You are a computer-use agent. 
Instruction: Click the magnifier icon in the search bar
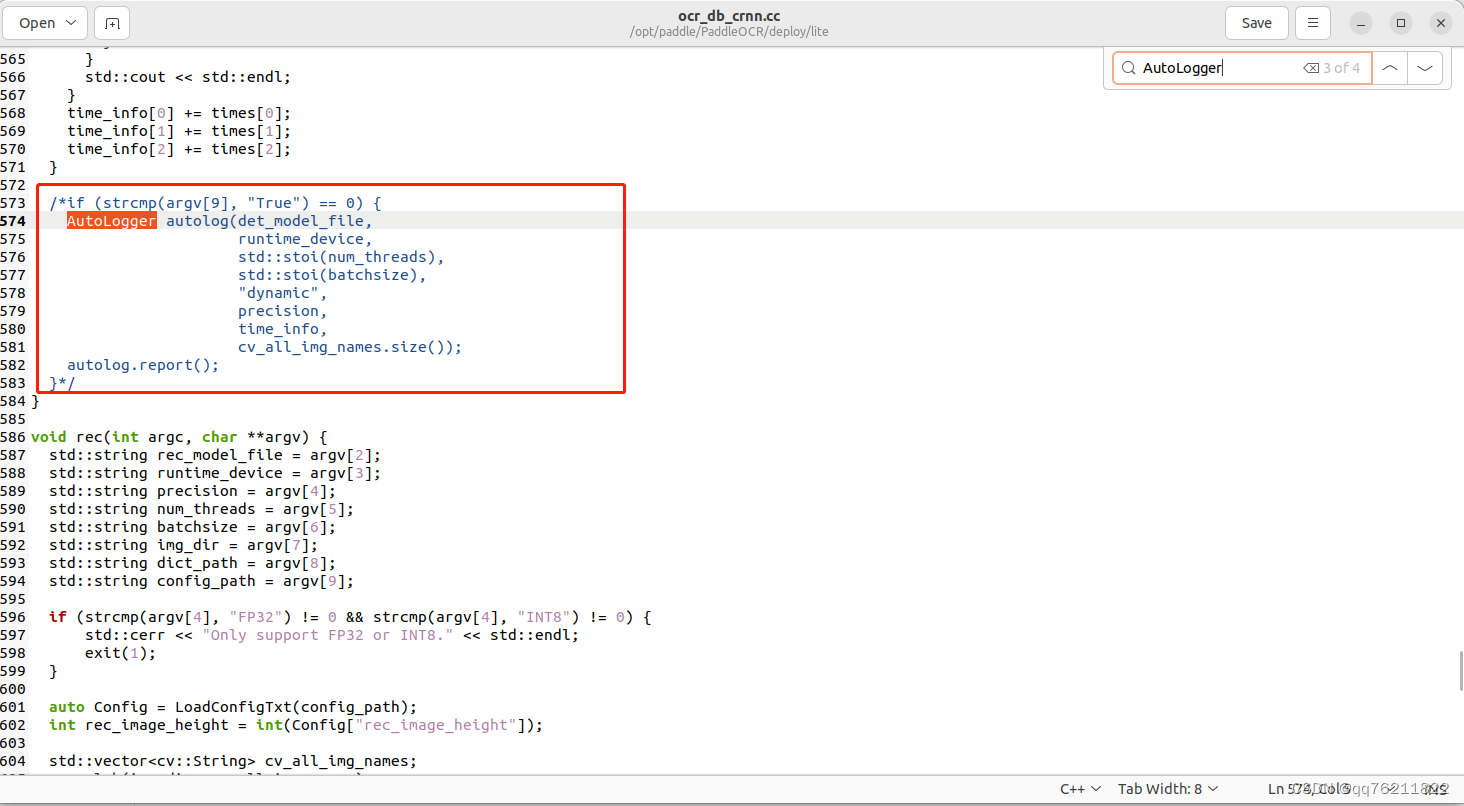click(1128, 67)
